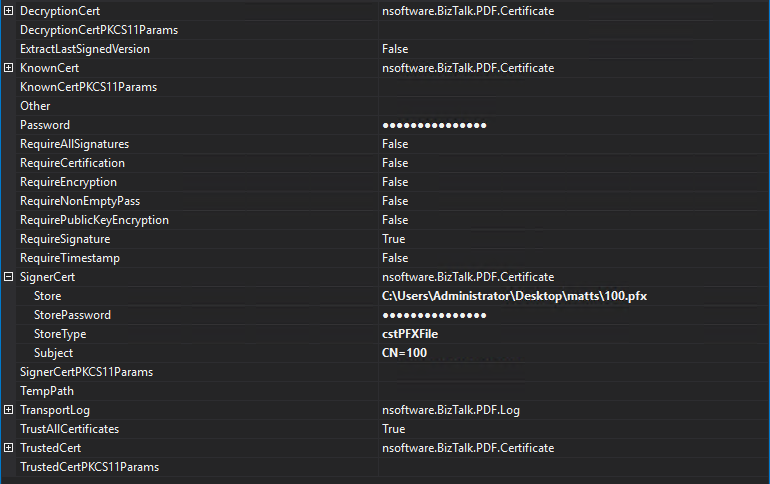The height and width of the screenshot is (484, 770).
Task: Select the SignerCert property name
Action: (47, 277)
